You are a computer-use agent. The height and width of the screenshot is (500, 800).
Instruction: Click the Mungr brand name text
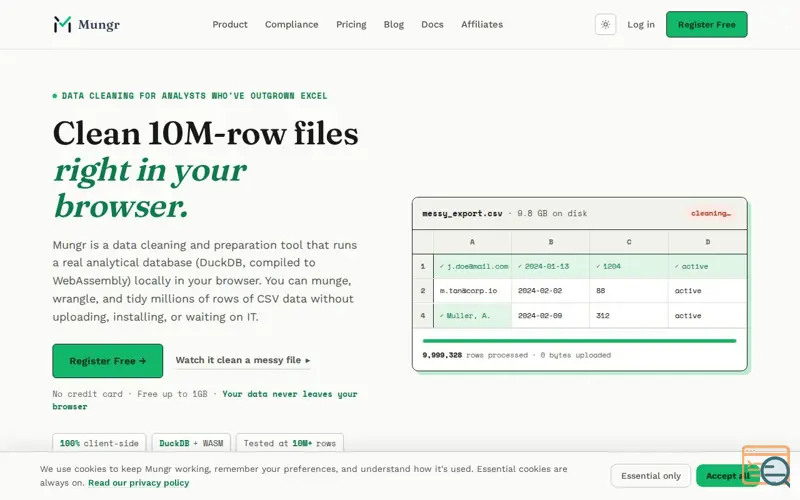pyautogui.click(x=99, y=24)
